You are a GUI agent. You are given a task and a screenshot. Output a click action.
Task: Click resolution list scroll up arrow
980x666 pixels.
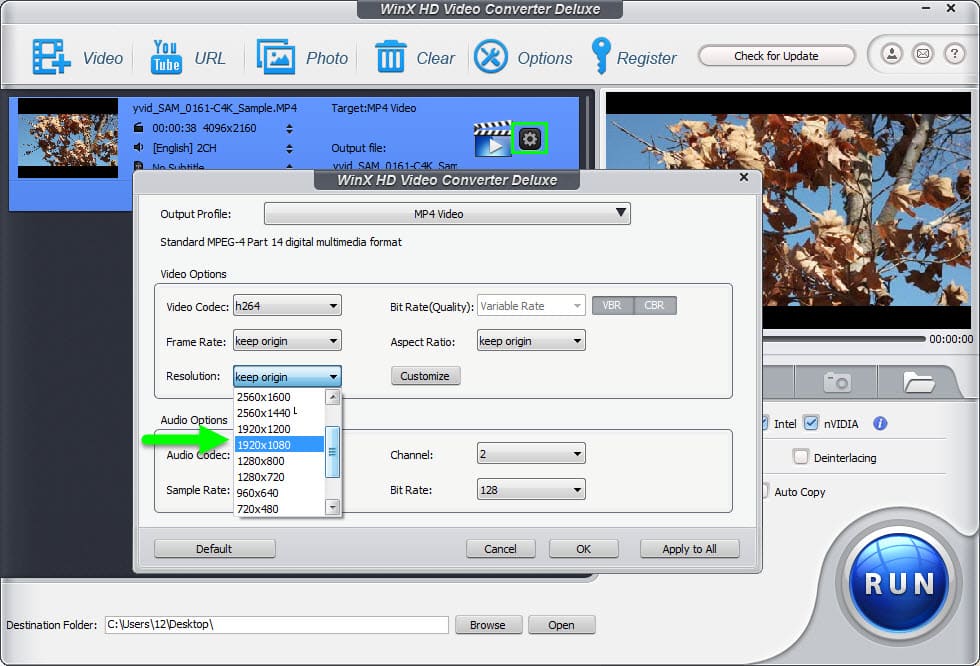pyautogui.click(x=332, y=397)
